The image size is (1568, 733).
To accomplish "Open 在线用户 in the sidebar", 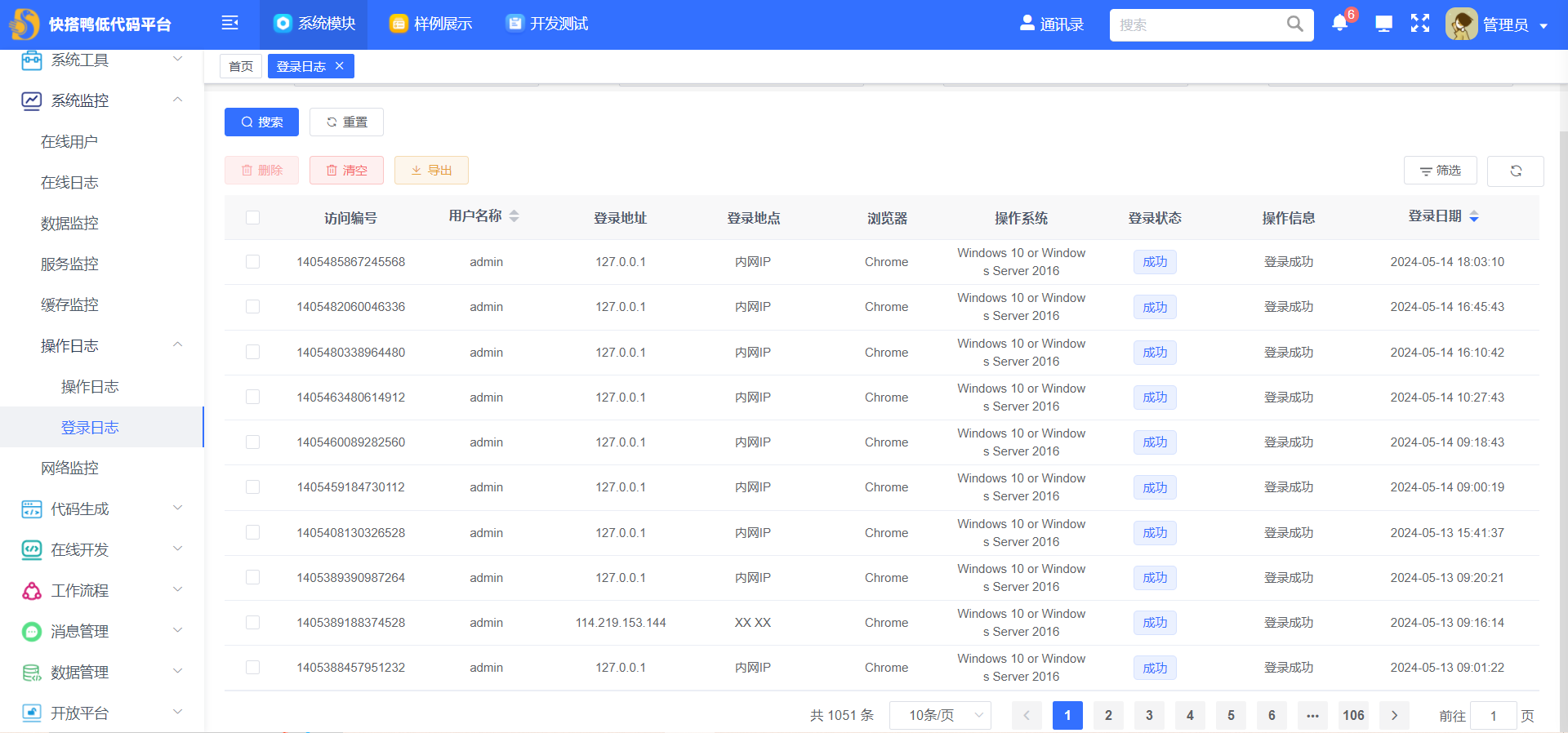I will [69, 142].
